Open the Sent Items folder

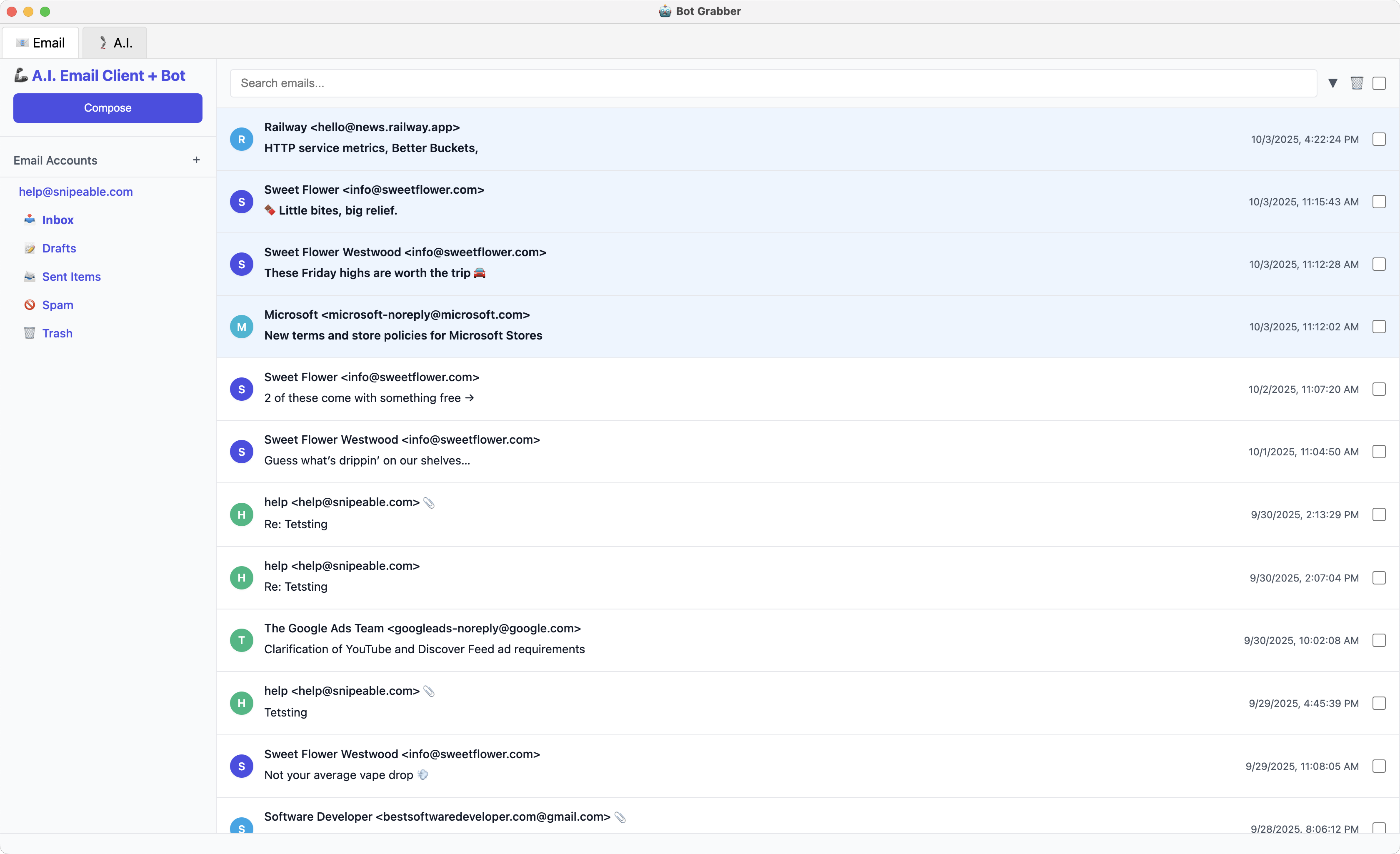(x=71, y=277)
